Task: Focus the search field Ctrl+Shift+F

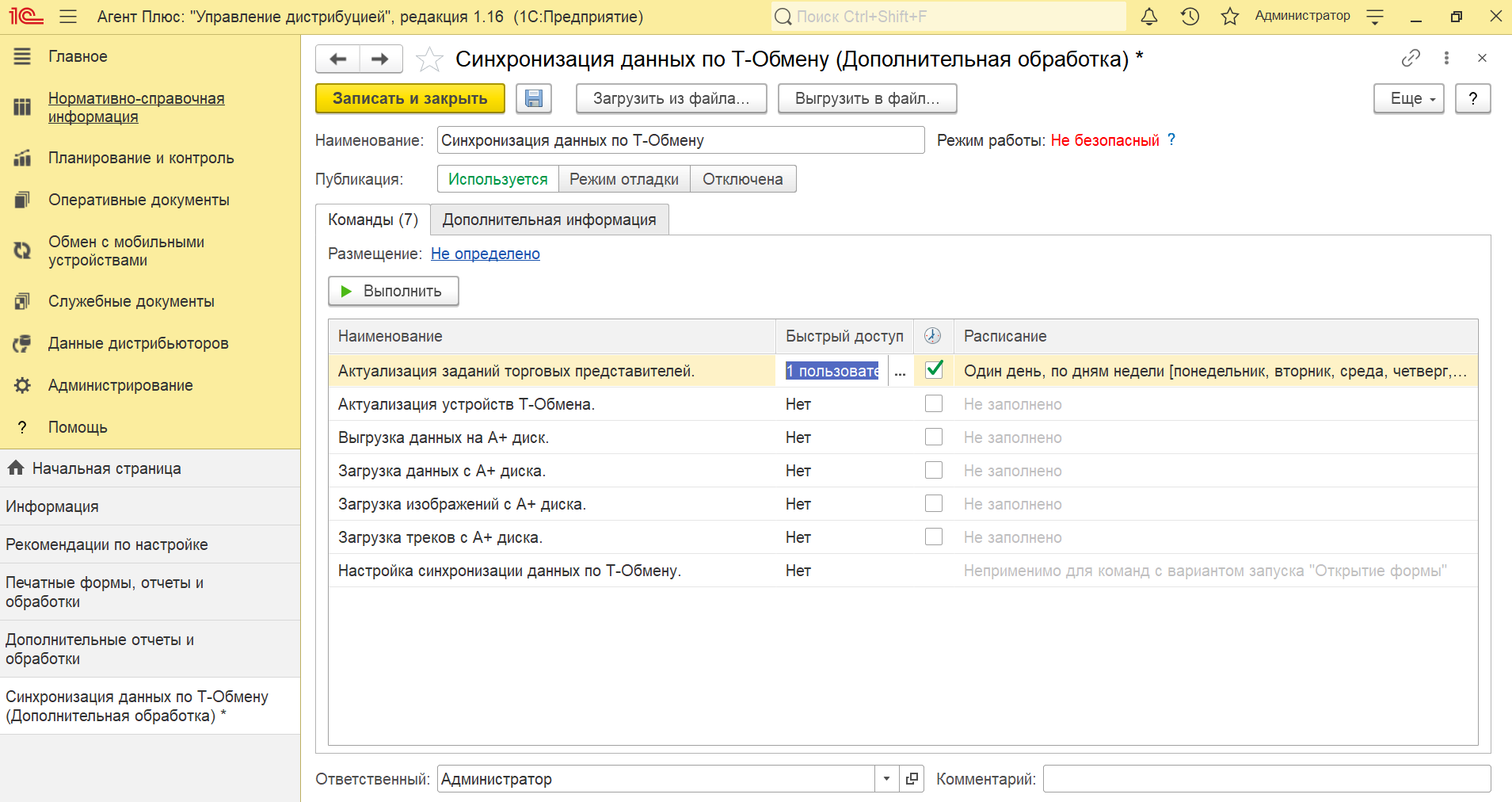Action: 949,17
